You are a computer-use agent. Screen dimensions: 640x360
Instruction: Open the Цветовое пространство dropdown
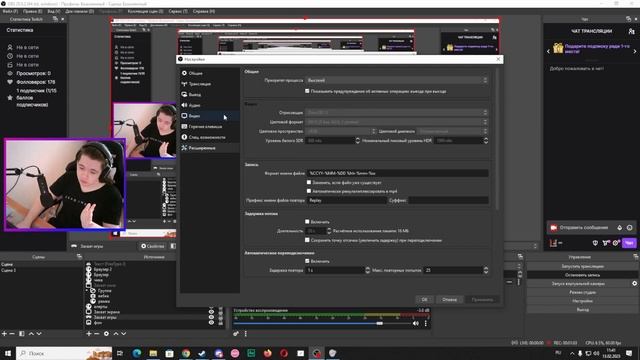(x=340, y=131)
